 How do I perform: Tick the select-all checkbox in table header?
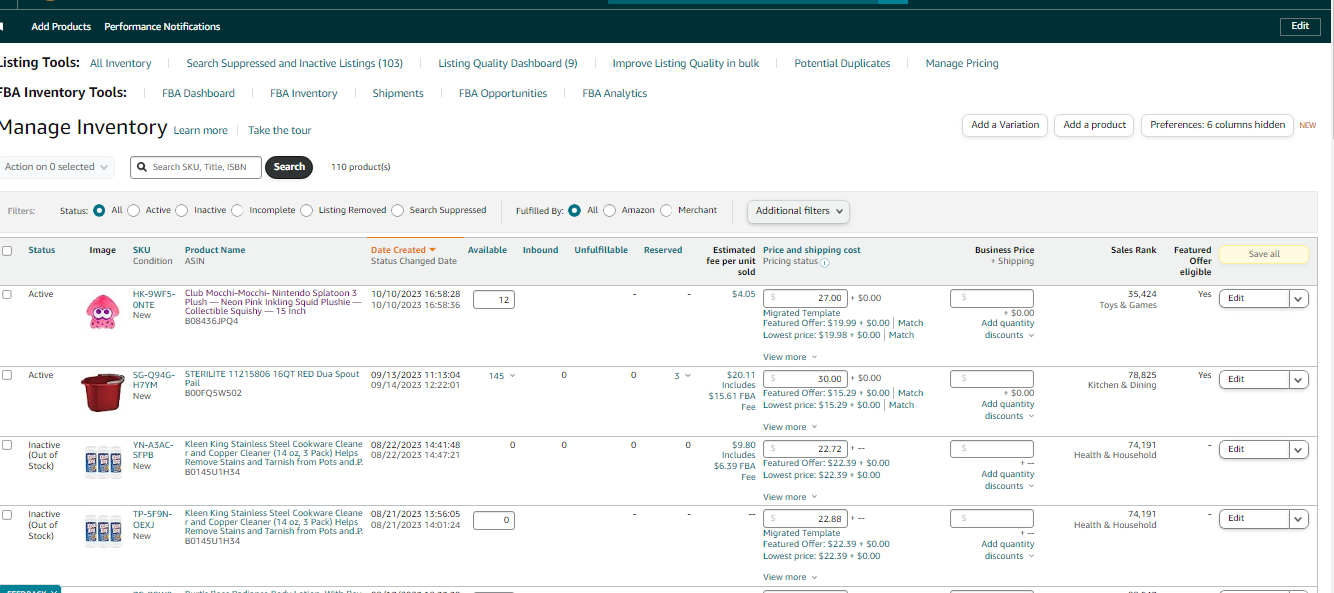point(7,251)
